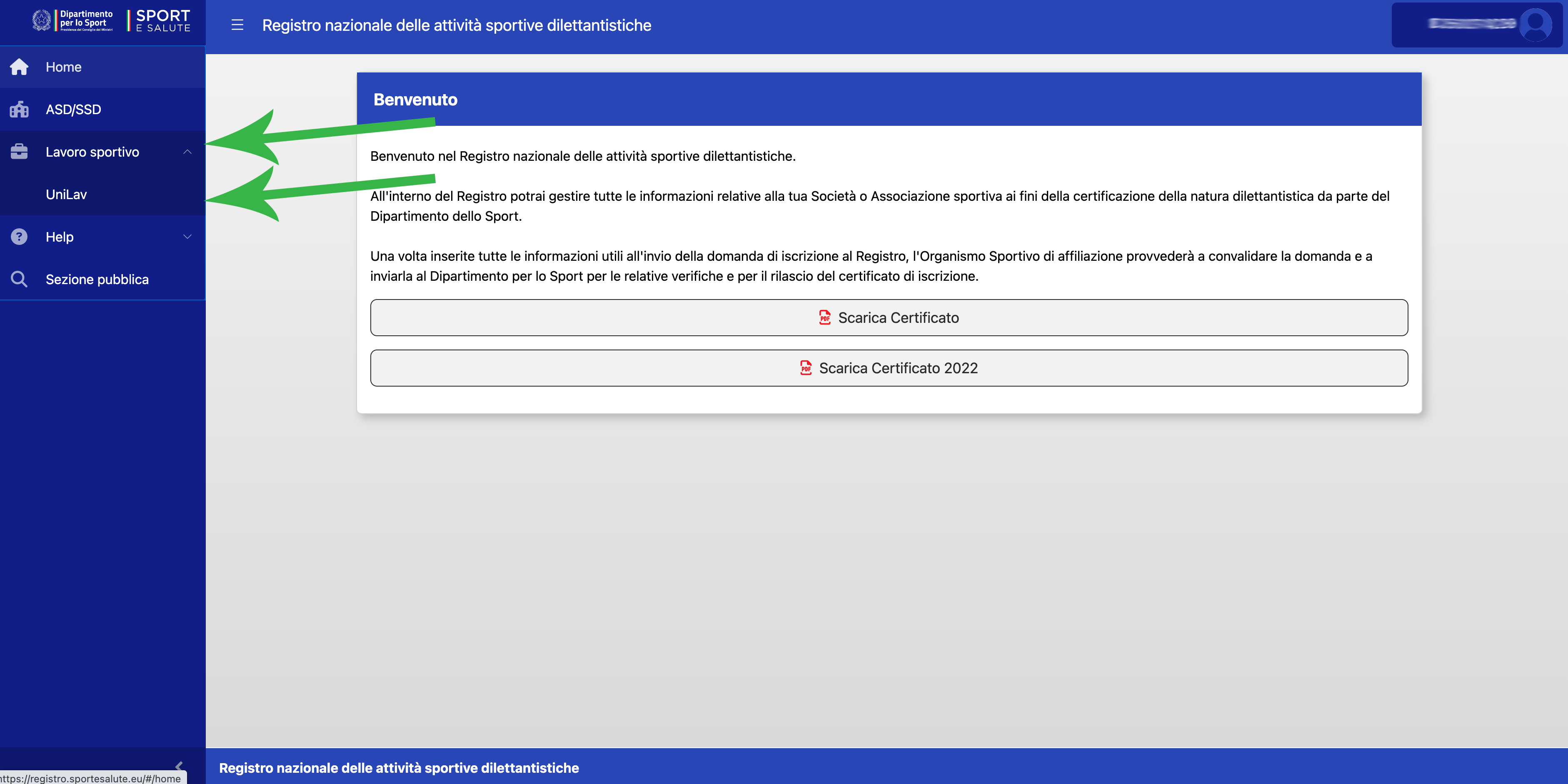The height and width of the screenshot is (784, 1568).
Task: Click the ASD/SSD building icon
Action: 19,110
